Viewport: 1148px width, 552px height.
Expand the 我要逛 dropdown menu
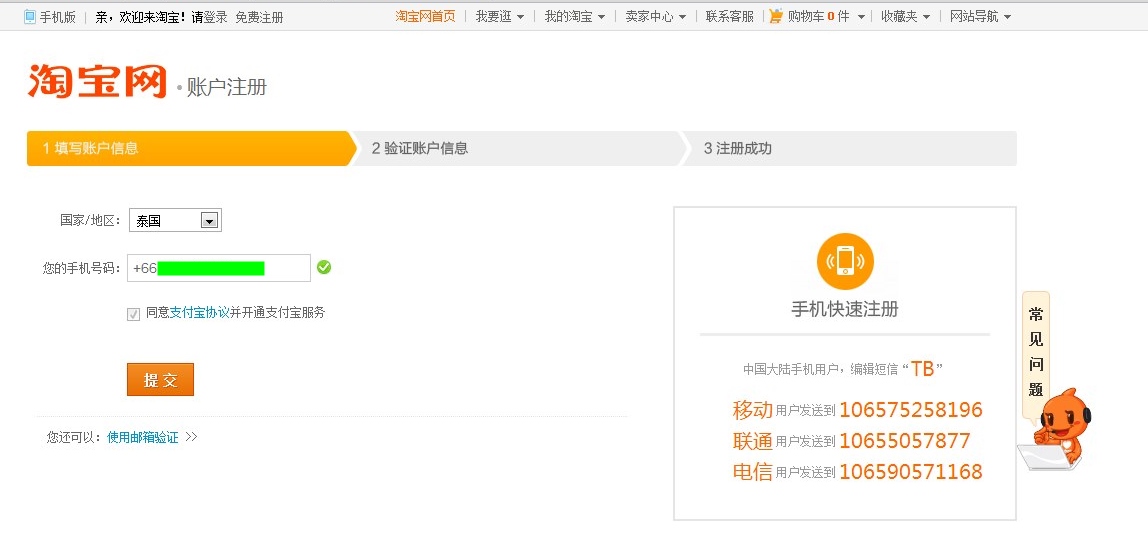click(x=499, y=16)
